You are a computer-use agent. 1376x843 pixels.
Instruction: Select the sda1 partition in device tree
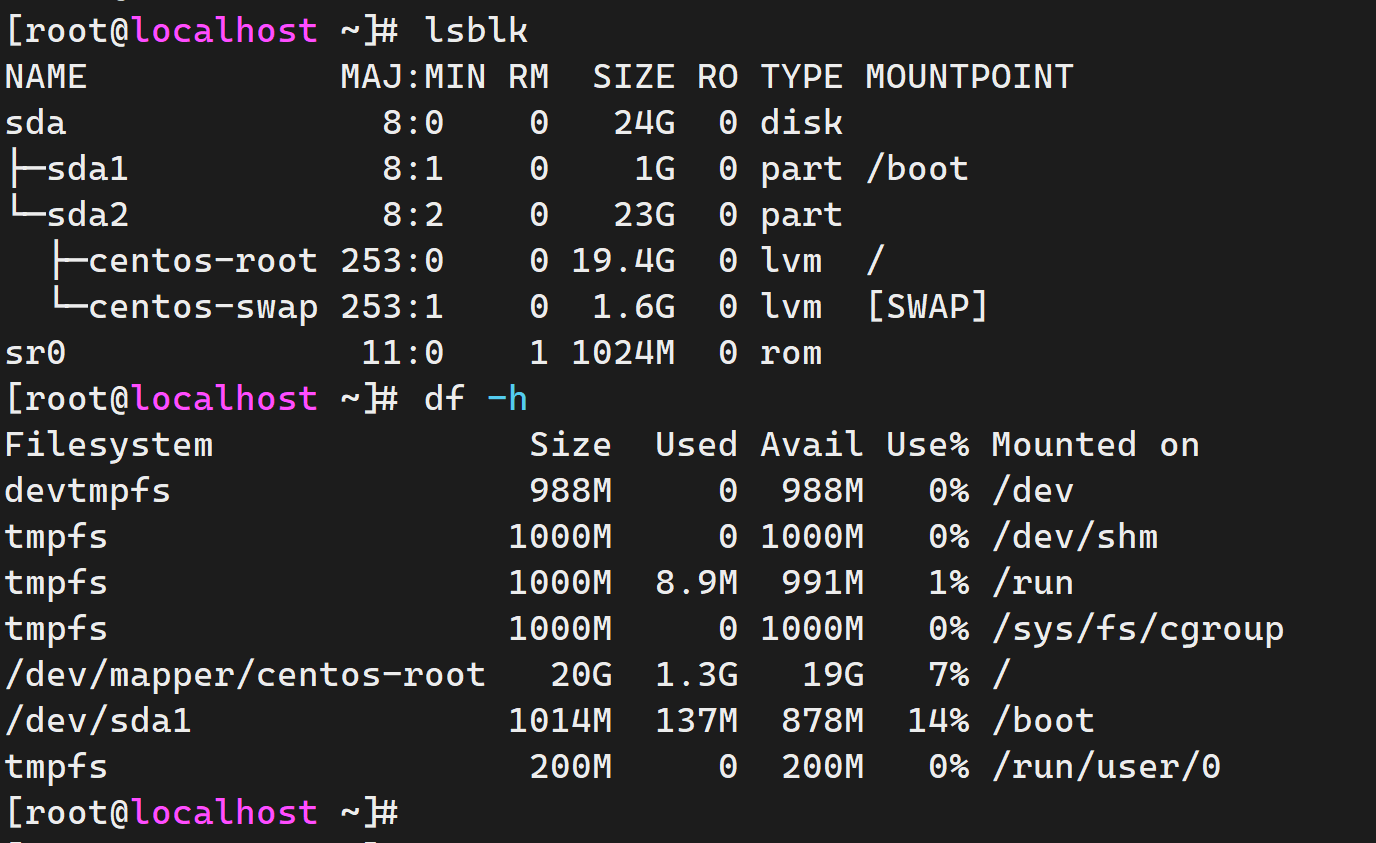pos(88,169)
